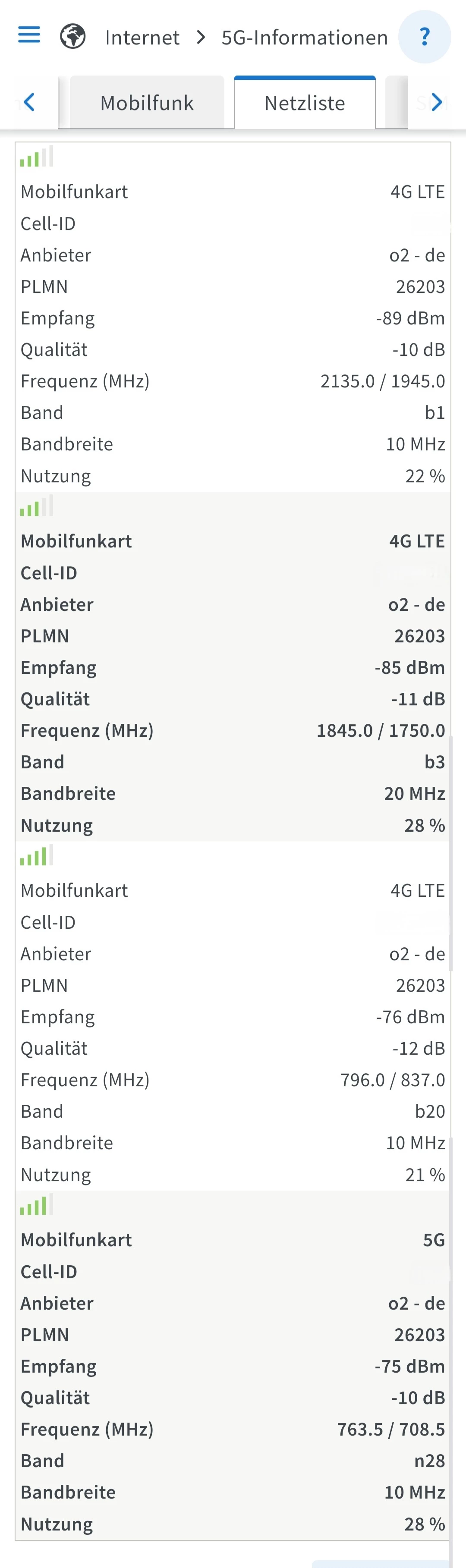Image resolution: width=466 pixels, height=1568 pixels.
Task: Click the -89 dBm Empfang value
Action: click(x=410, y=318)
